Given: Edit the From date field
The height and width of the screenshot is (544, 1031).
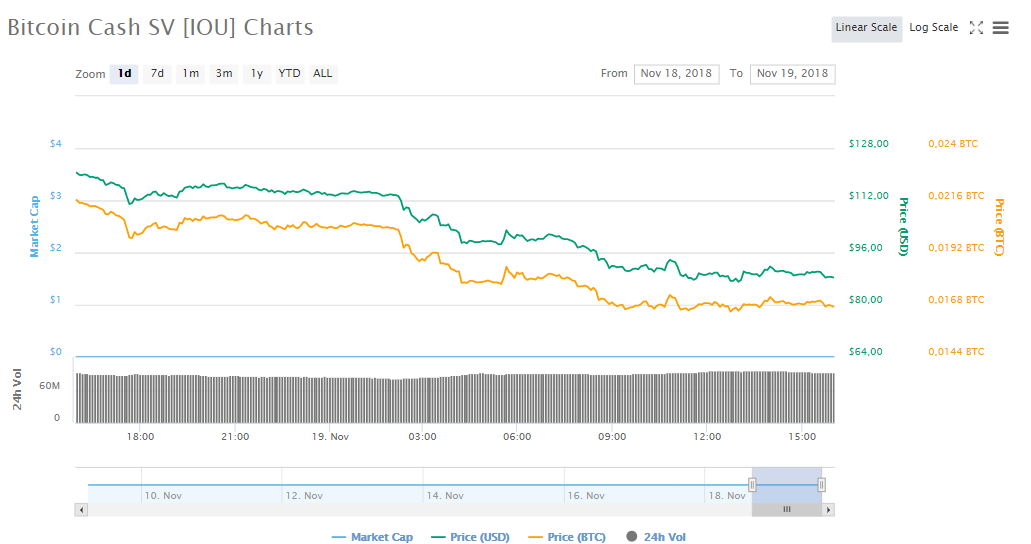Looking at the screenshot, I should tap(676, 74).
